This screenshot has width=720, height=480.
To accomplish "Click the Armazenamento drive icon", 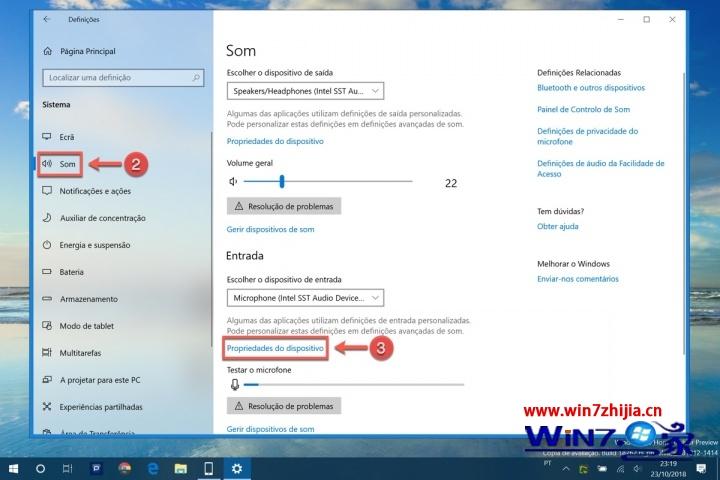I will pos(47,299).
